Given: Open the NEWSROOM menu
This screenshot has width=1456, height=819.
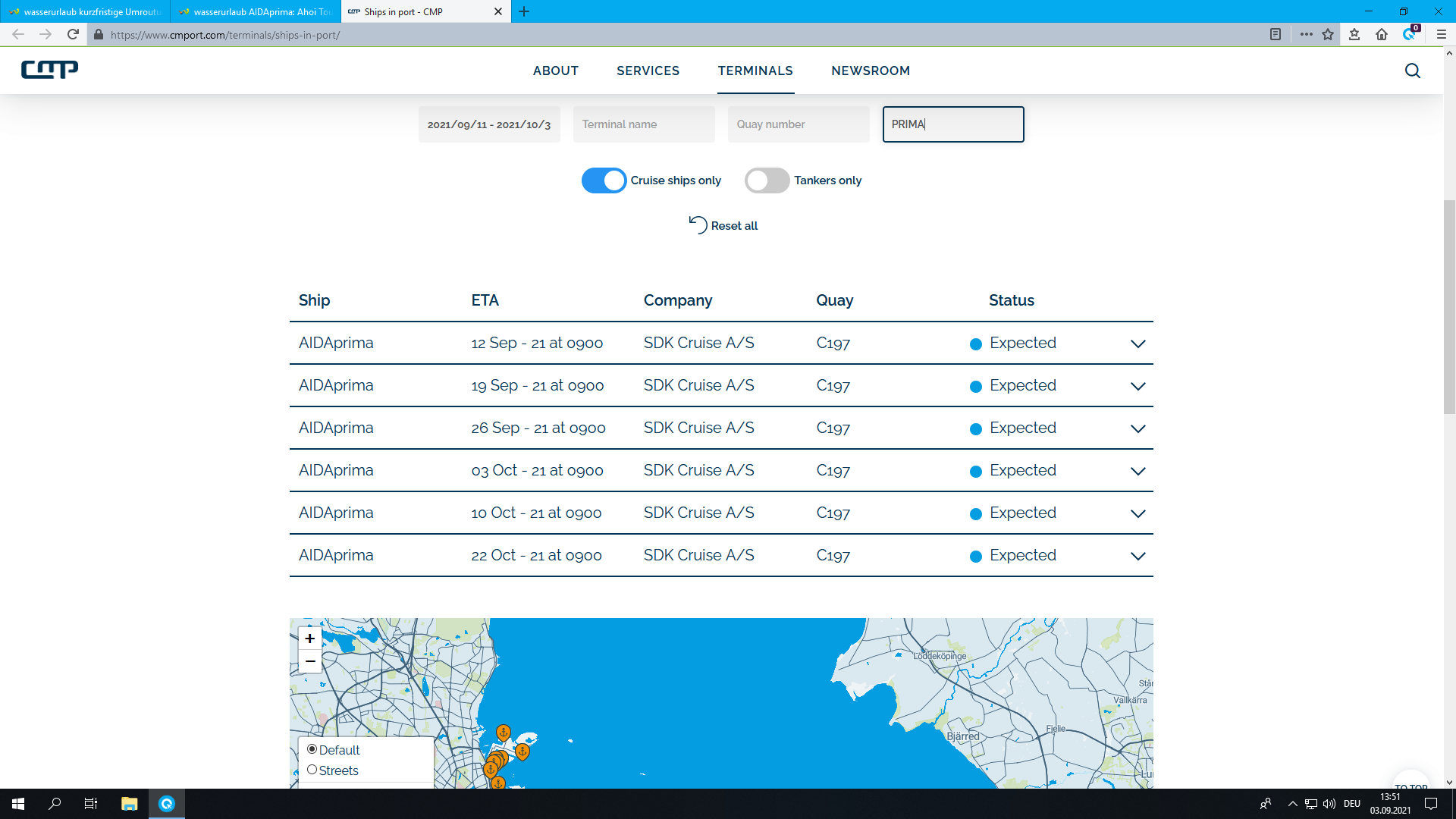Looking at the screenshot, I should click(x=871, y=71).
